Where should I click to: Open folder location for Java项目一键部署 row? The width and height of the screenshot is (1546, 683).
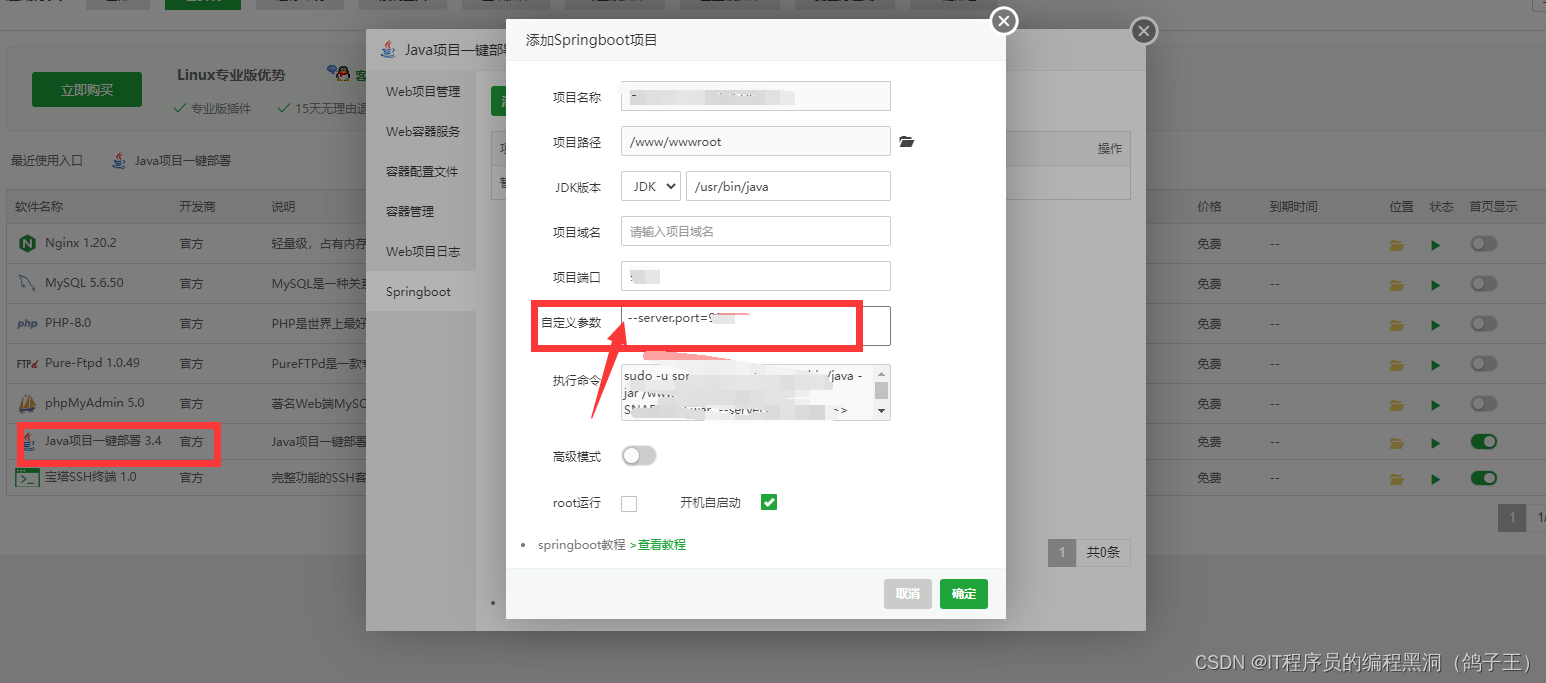pyautogui.click(x=1397, y=442)
